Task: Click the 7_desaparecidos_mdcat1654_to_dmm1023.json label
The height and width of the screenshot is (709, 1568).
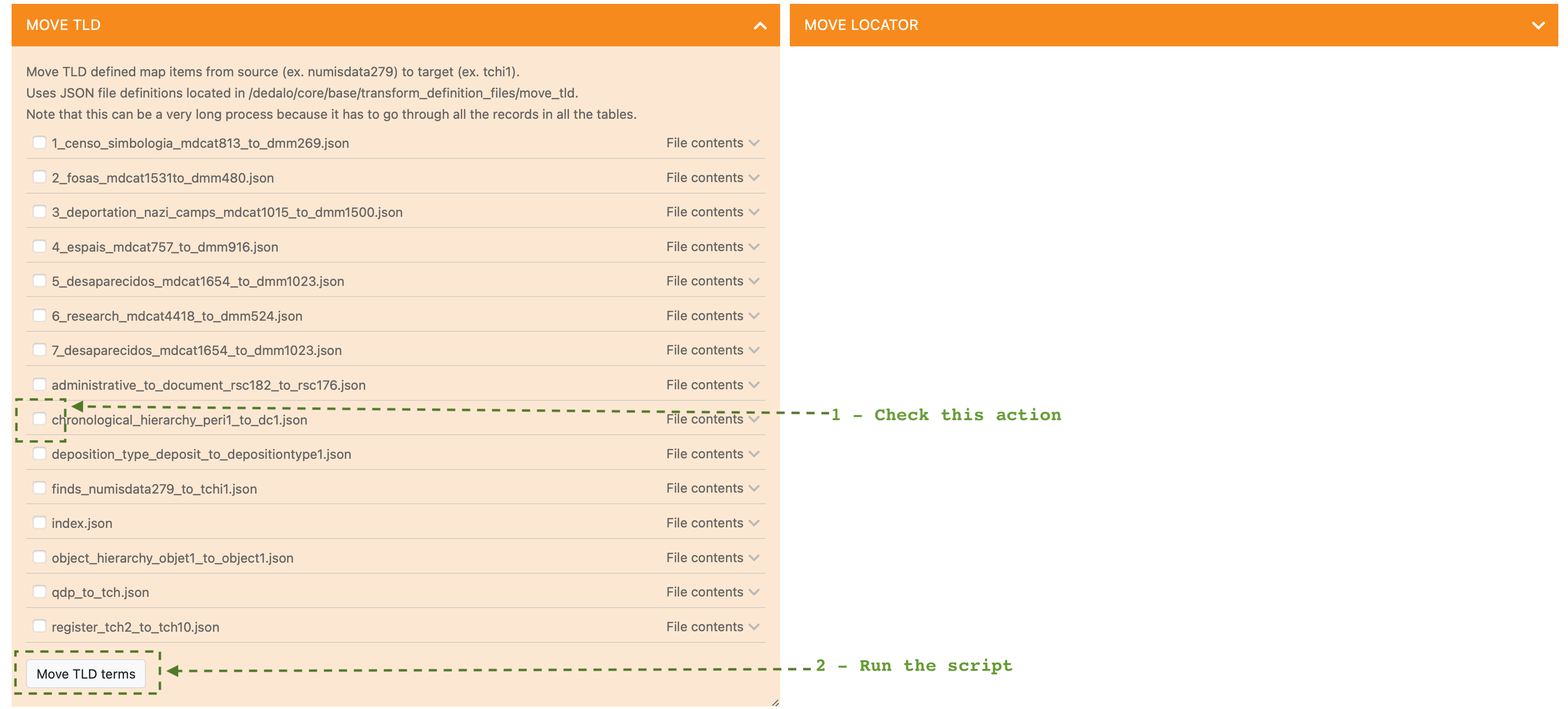Action: 197,351
